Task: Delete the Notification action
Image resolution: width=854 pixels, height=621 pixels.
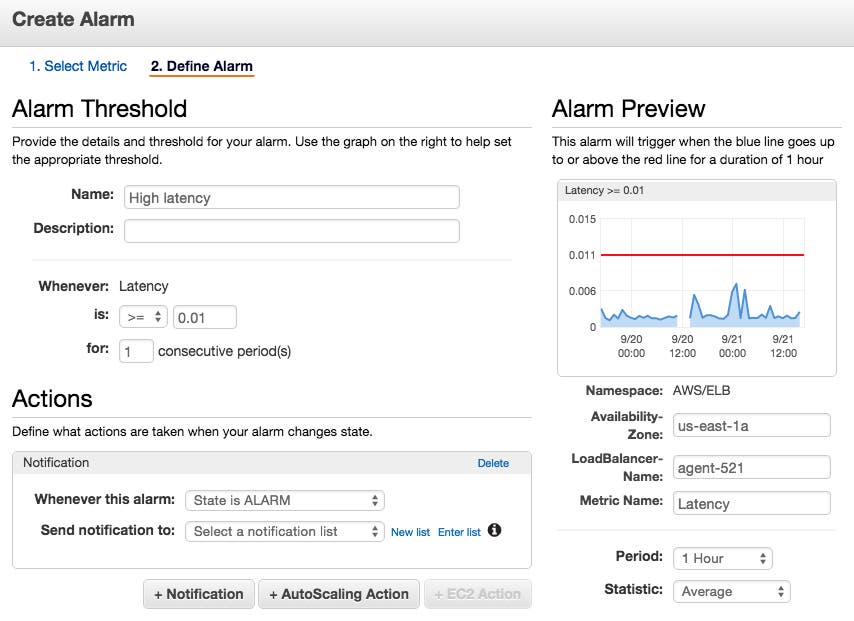Action: point(492,462)
